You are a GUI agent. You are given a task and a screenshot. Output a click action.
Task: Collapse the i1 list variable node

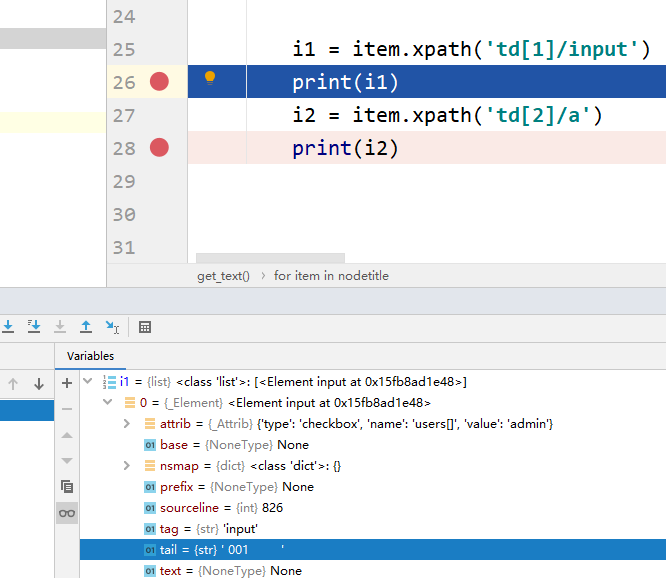tap(87, 382)
